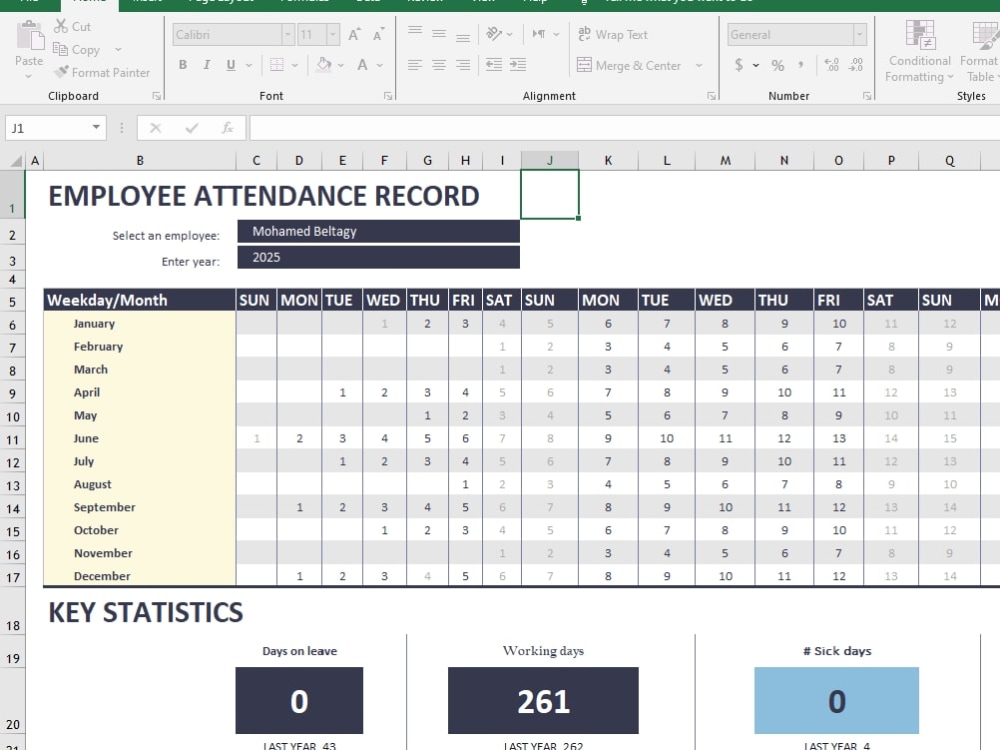Middle align cell content

click(x=439, y=34)
